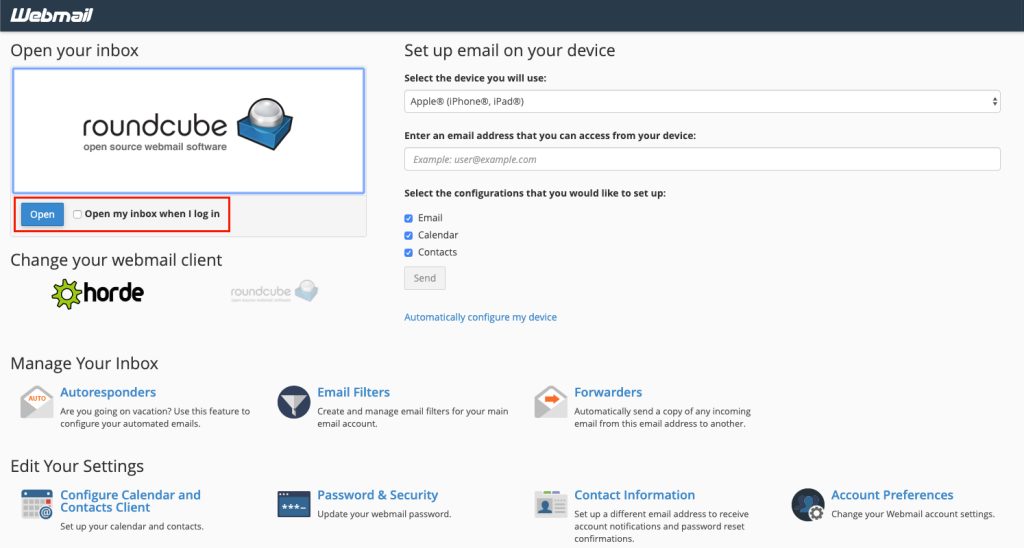The image size is (1024, 548).
Task: Enable Open my inbox when I log in
Action: 77,214
